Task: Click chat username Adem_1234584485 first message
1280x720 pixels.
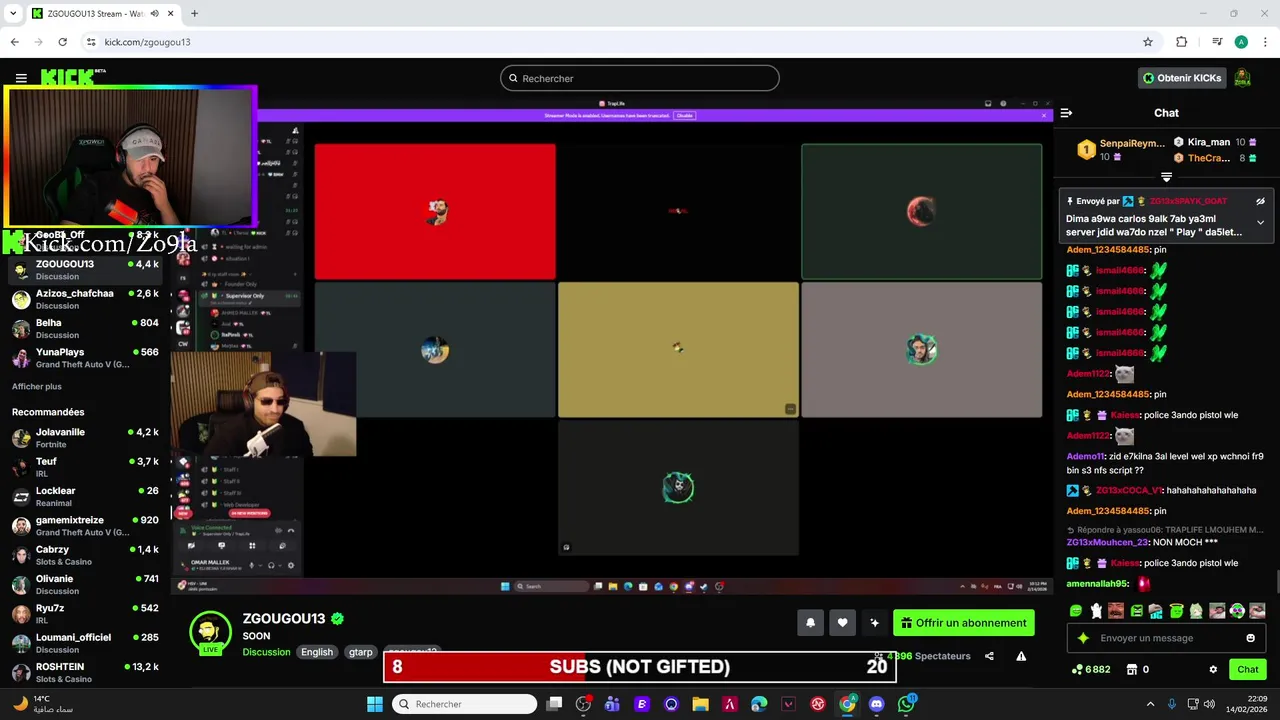Action: [x=1108, y=249]
